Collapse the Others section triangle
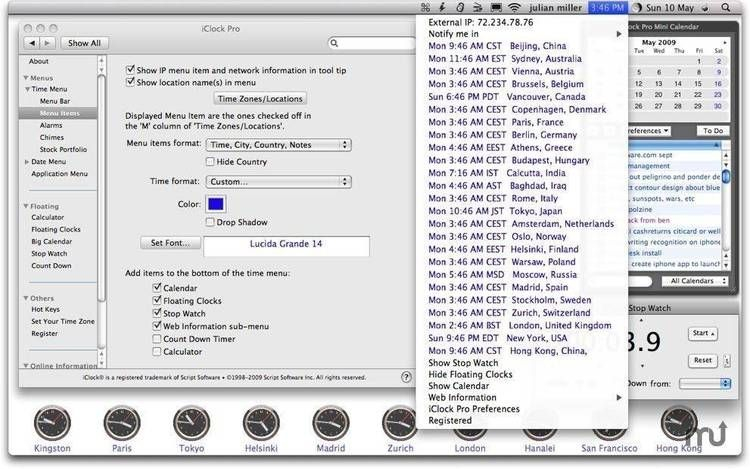Image resolution: width=750 pixels, height=469 pixels. [26, 298]
